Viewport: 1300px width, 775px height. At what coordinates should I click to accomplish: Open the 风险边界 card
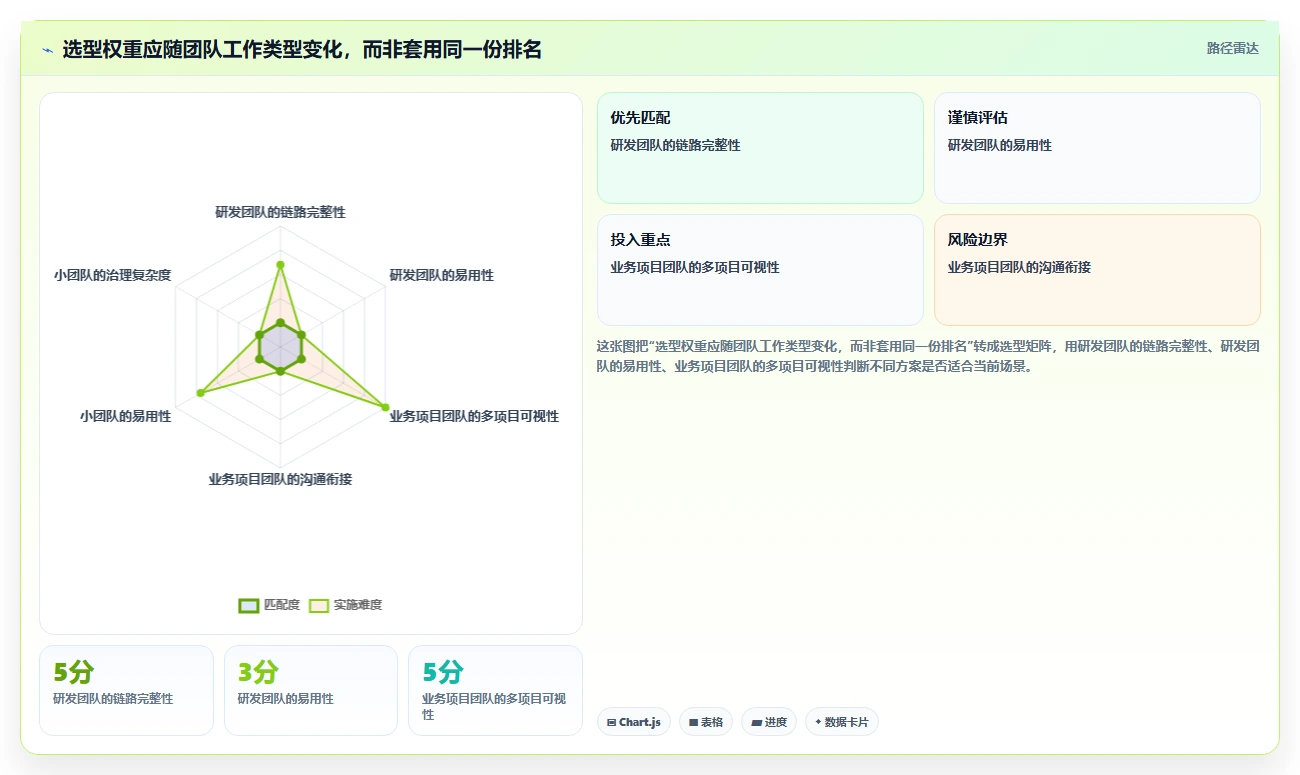1097,270
